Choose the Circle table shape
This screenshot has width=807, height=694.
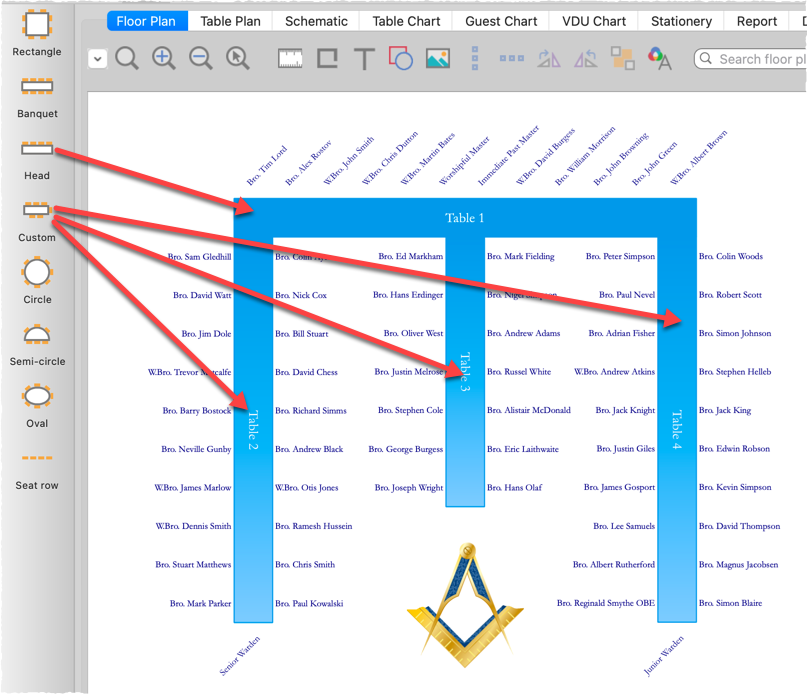(x=37, y=271)
